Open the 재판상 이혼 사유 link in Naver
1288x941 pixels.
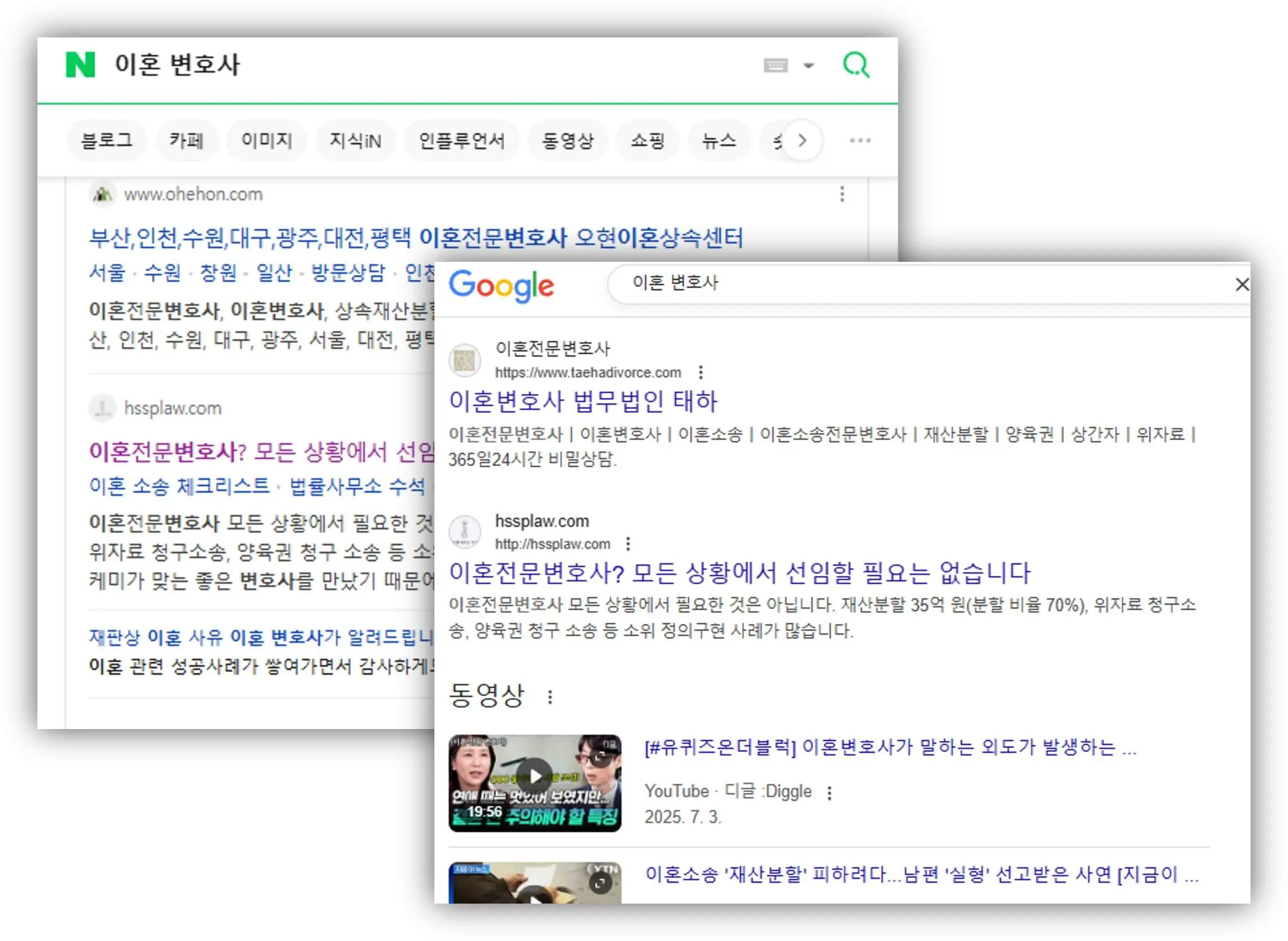[261, 637]
